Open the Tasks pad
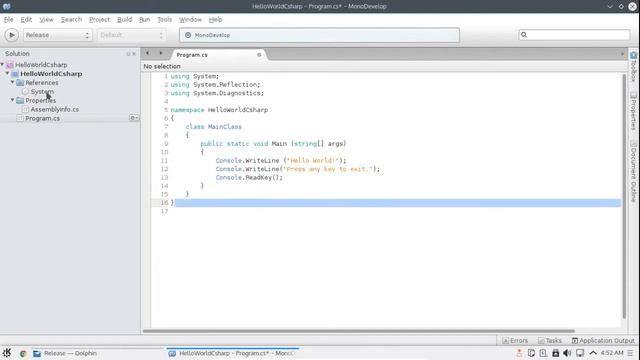Screen dimensions: 640x360 550,340
